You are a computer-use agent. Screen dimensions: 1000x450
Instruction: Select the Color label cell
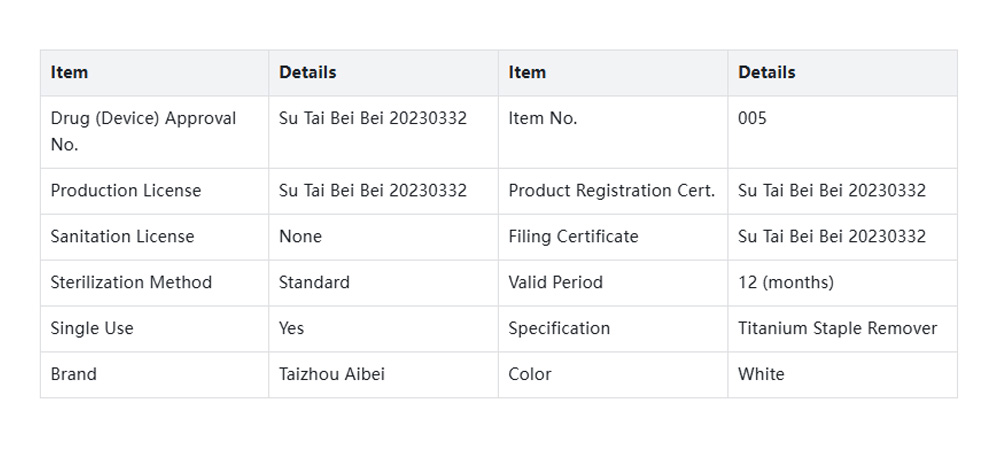click(530, 374)
